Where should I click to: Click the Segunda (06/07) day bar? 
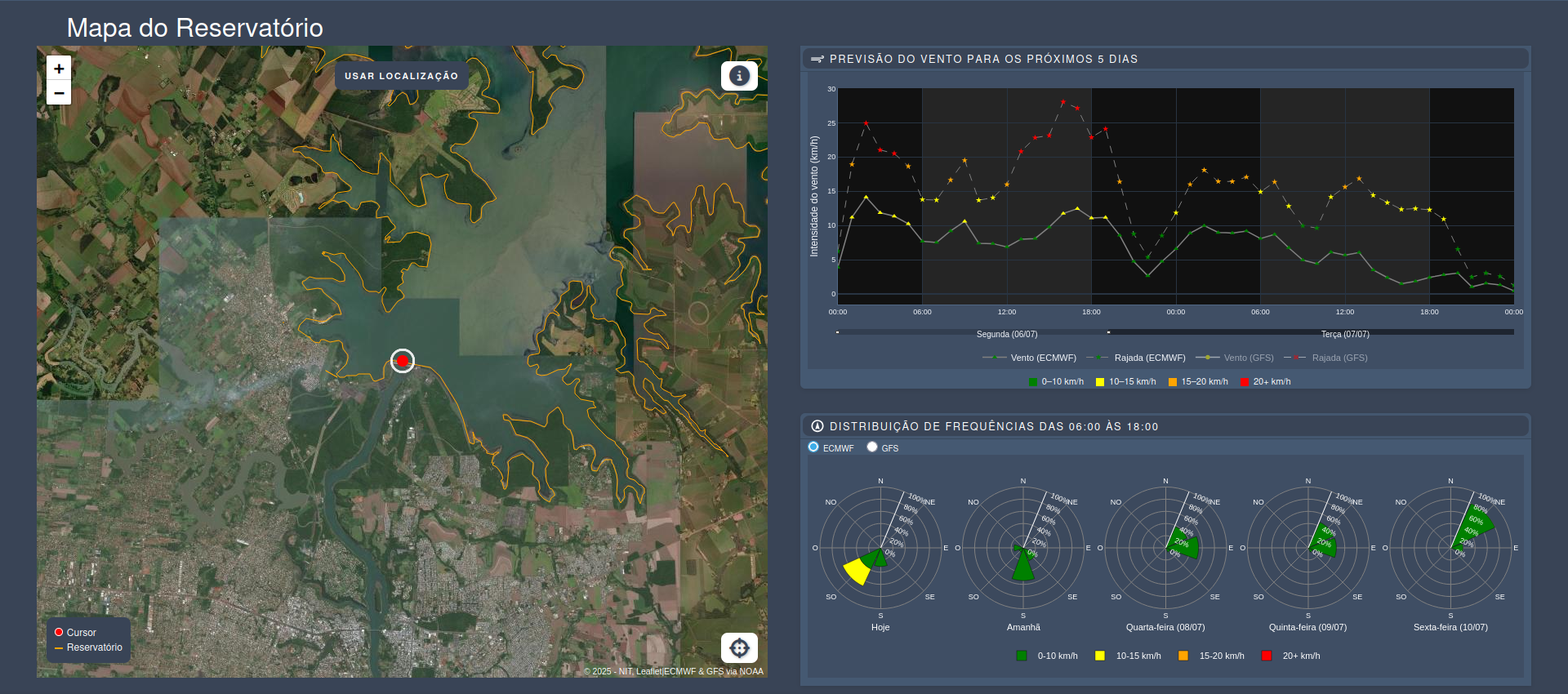[x=972, y=332]
